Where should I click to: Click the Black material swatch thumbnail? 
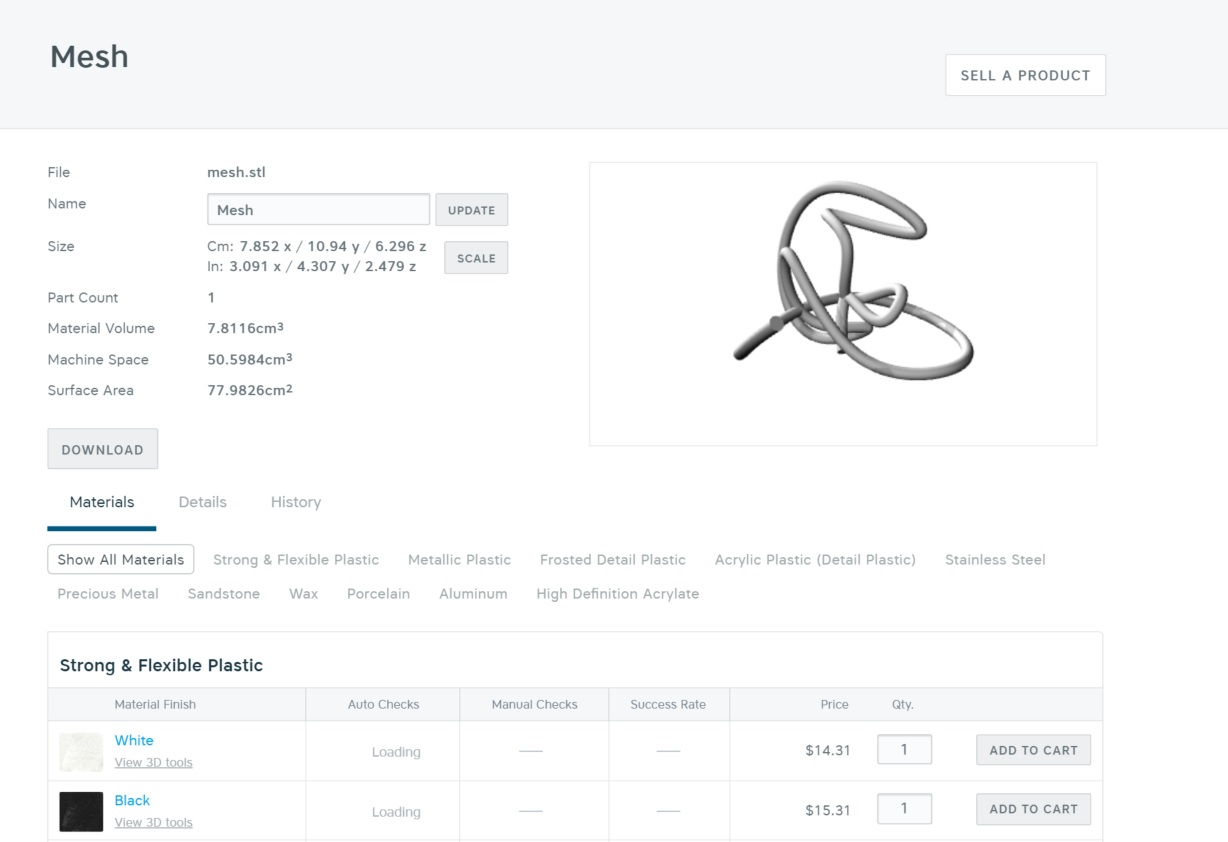coord(81,811)
